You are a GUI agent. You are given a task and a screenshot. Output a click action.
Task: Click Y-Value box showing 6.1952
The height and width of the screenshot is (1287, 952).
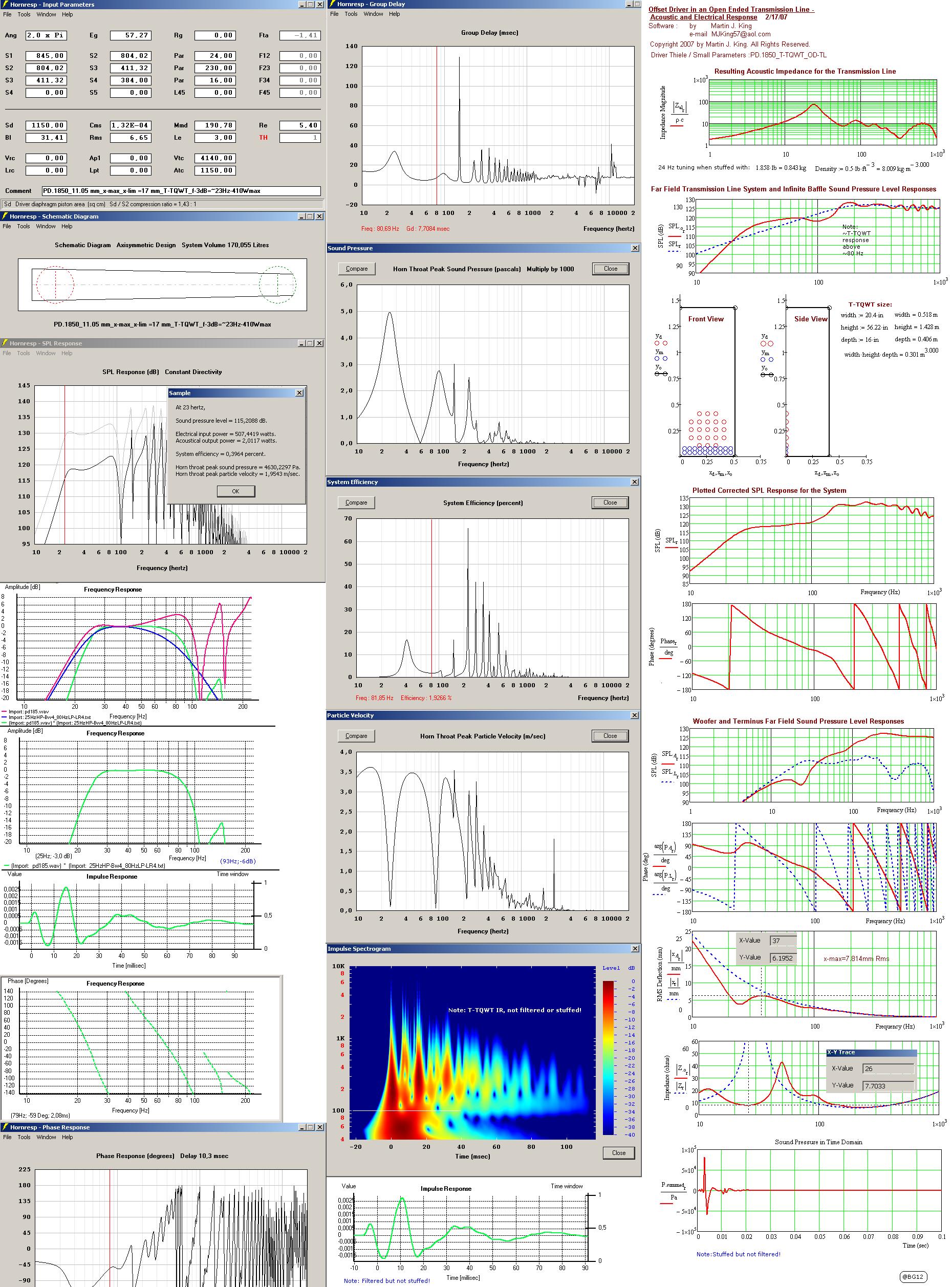click(783, 958)
